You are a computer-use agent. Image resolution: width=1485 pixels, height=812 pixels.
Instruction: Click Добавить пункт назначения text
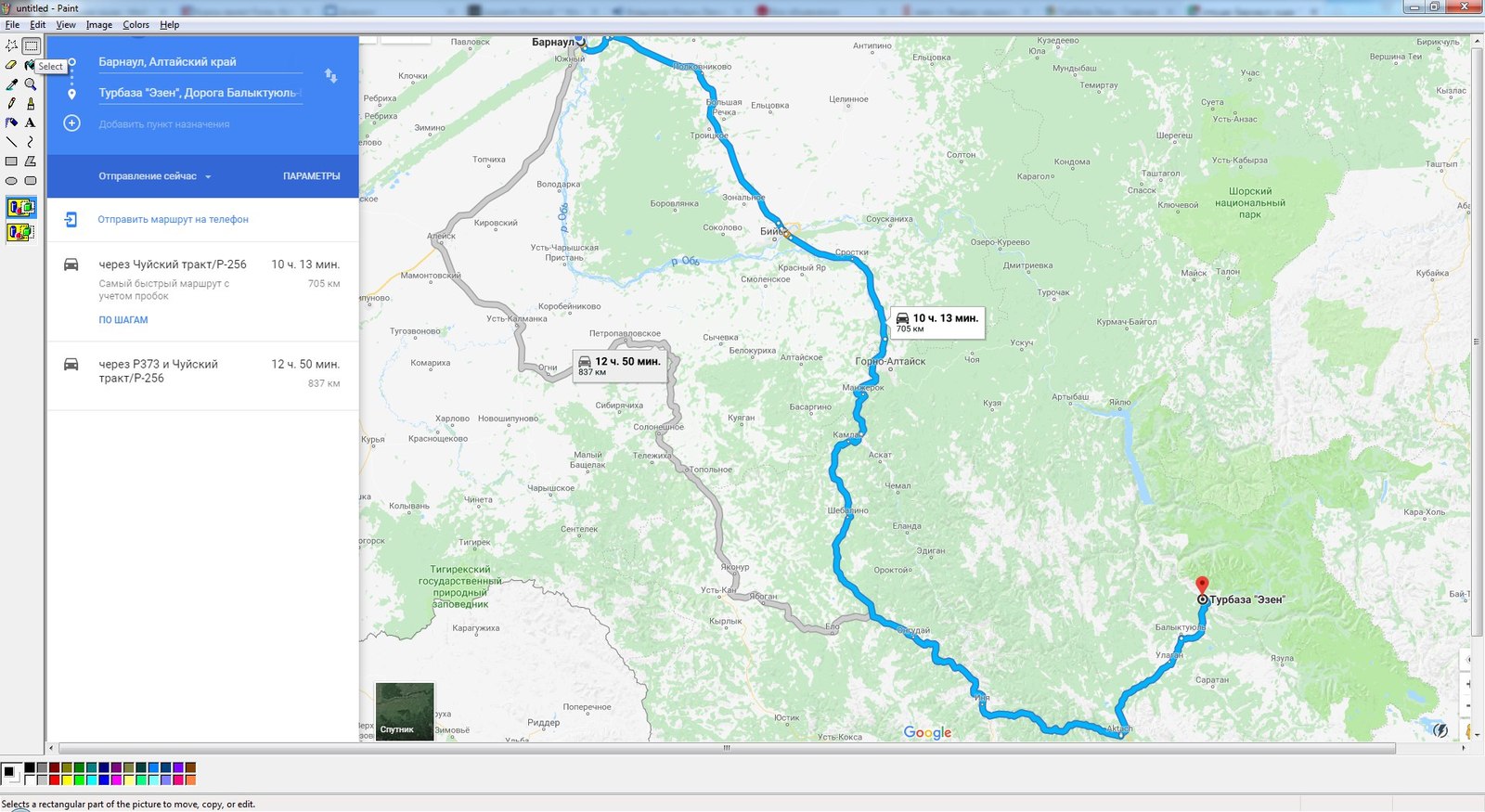[x=164, y=124]
